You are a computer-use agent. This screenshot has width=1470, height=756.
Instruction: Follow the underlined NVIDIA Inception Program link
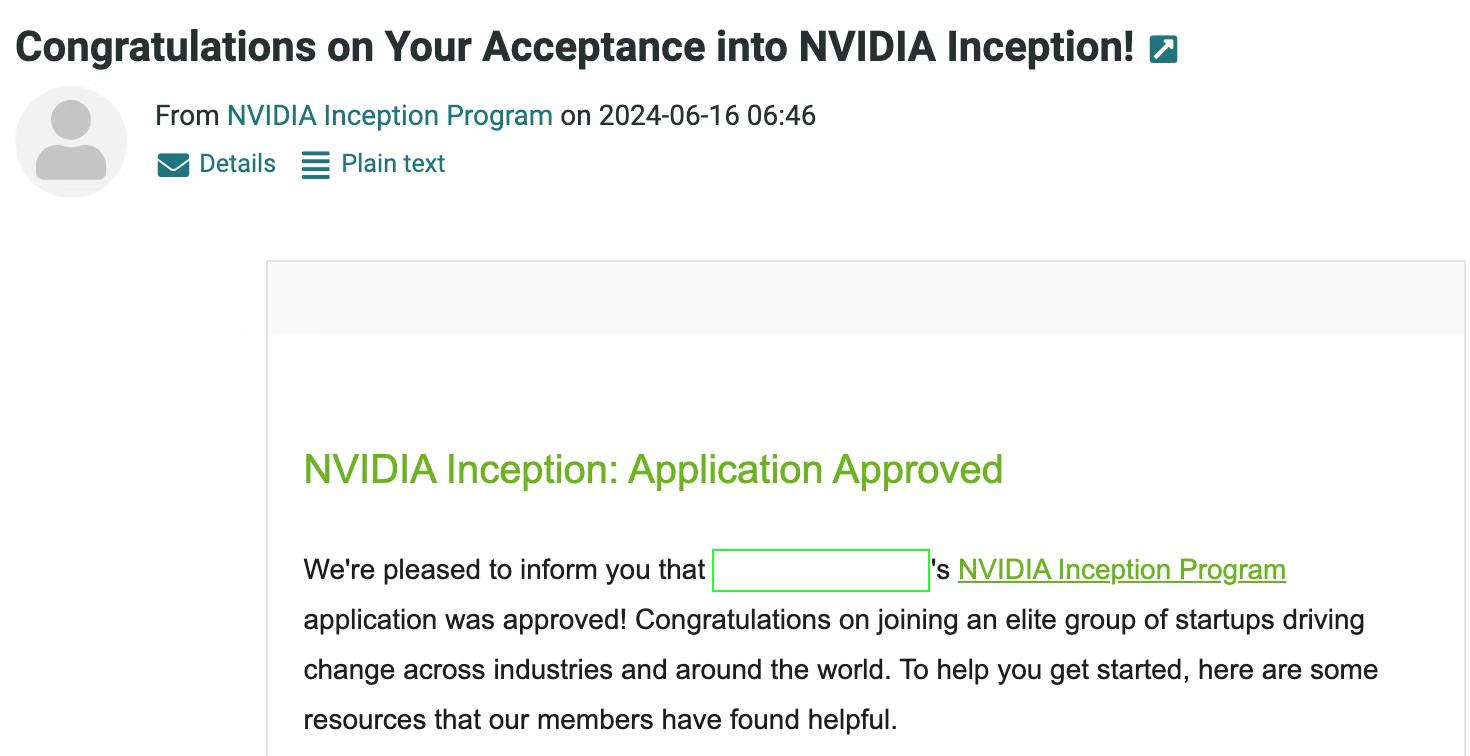point(1121,570)
